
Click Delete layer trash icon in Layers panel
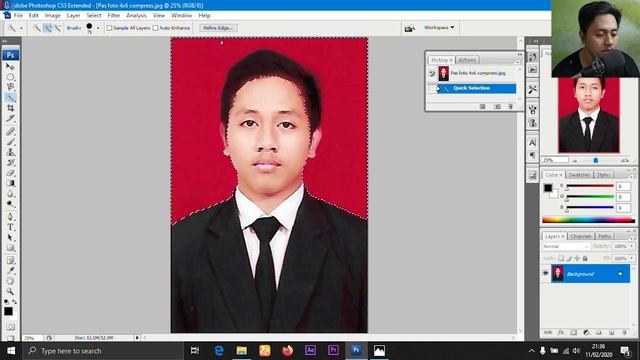[x=624, y=333]
